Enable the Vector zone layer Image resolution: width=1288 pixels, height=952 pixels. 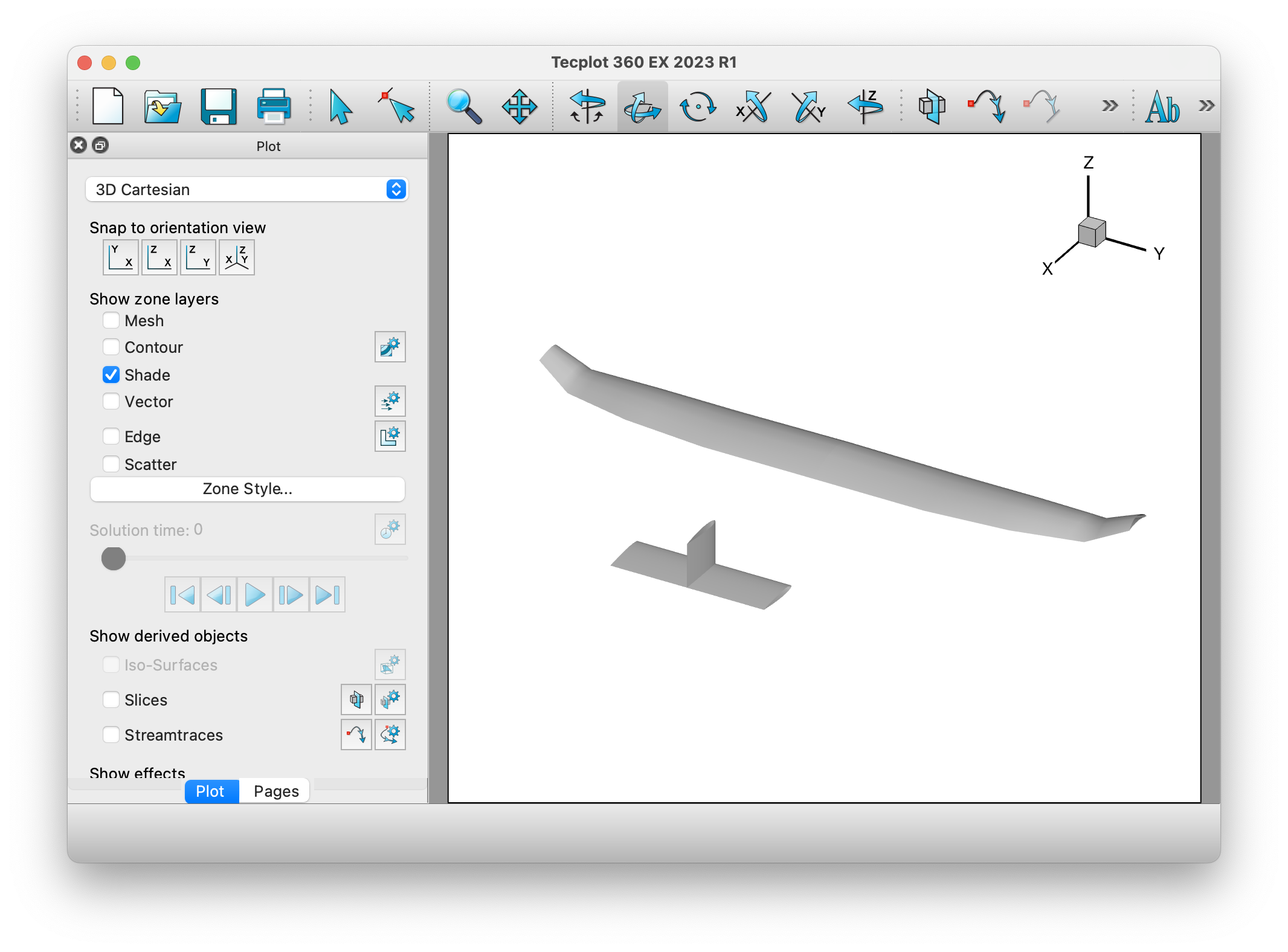111,401
